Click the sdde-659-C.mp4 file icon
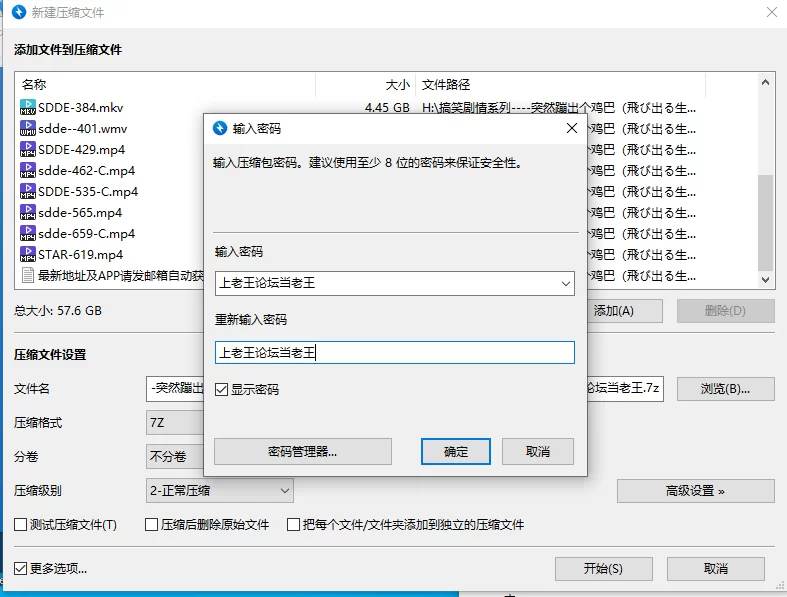The image size is (787, 597). [28, 233]
